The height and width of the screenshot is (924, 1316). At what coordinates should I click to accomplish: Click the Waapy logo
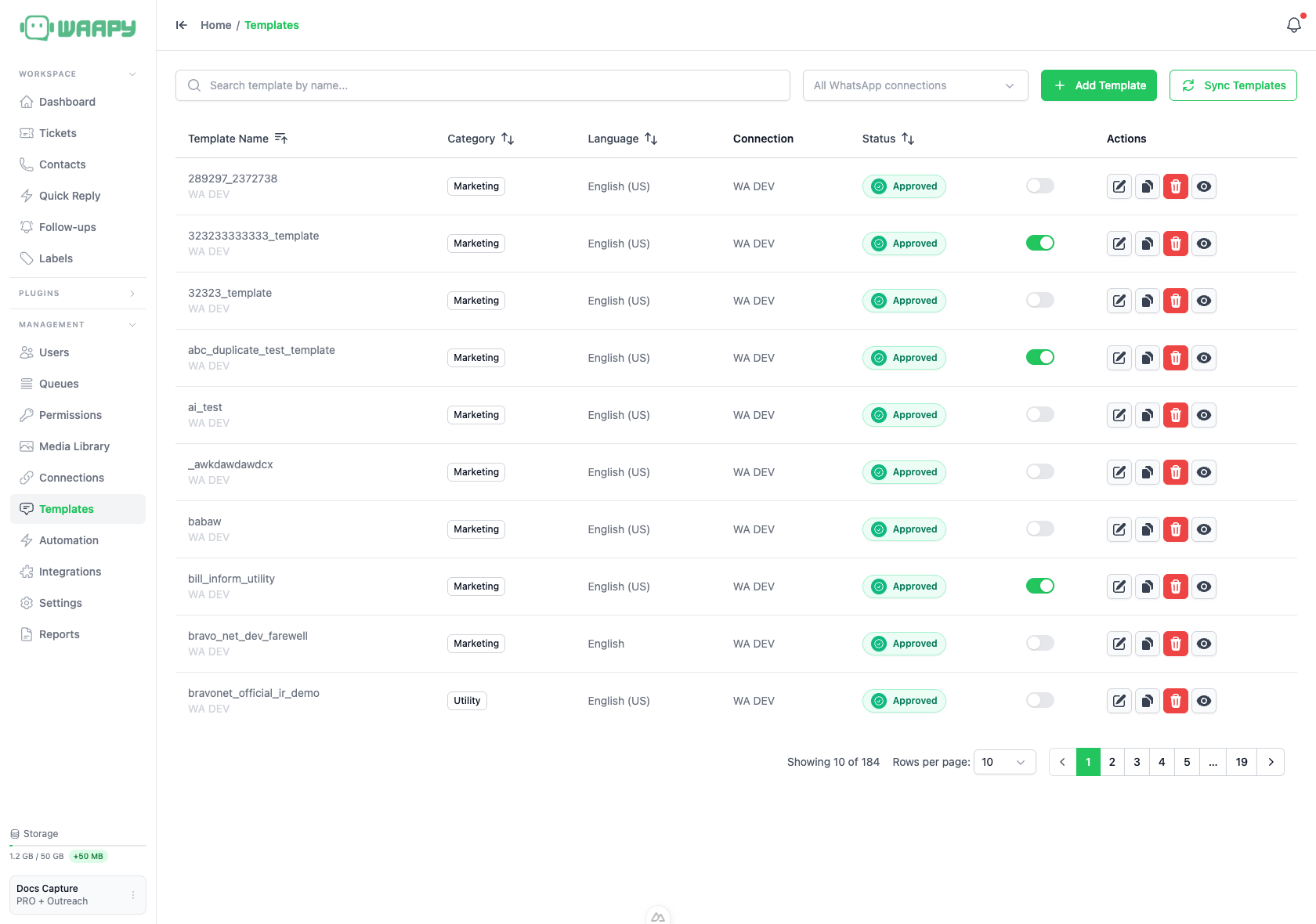[x=78, y=28]
